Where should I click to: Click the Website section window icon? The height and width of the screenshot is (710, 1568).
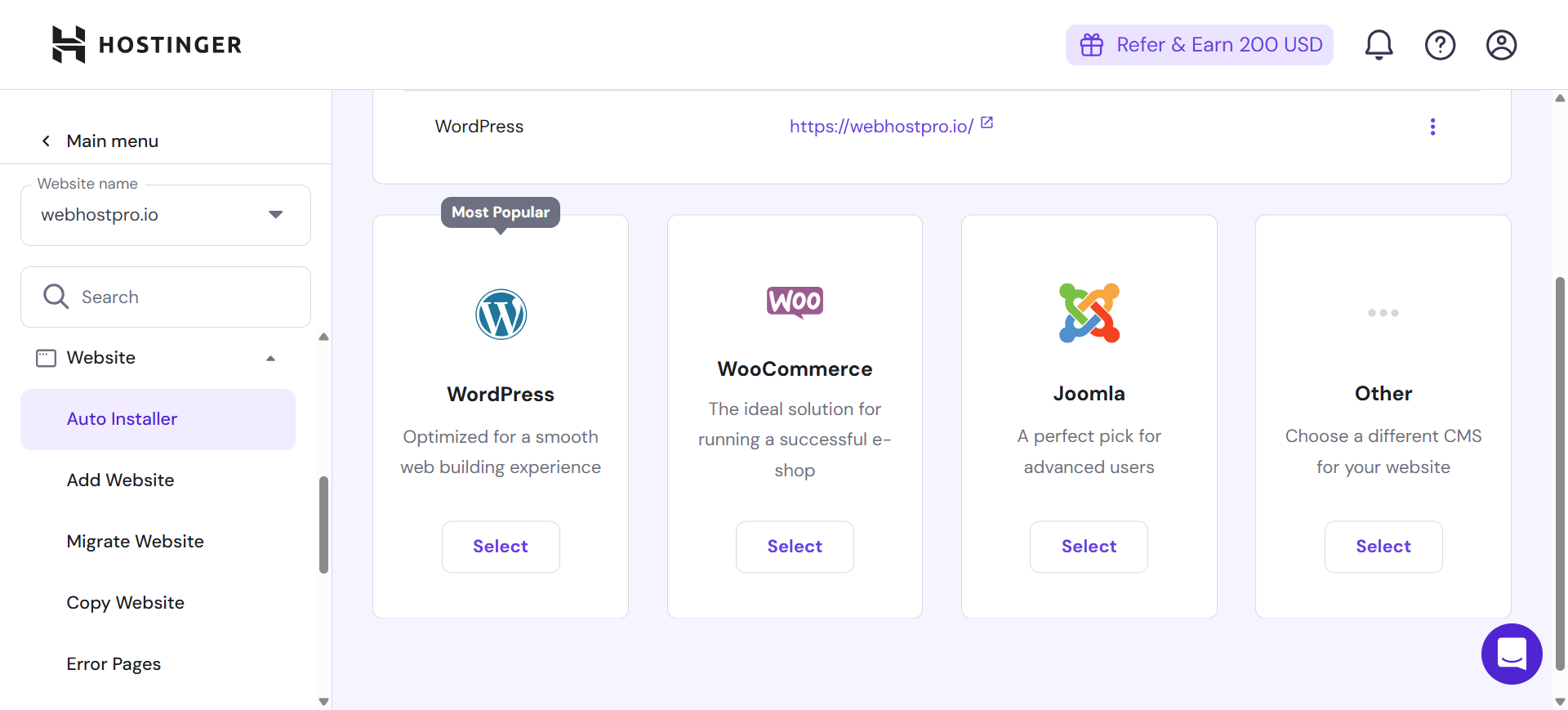pyautogui.click(x=46, y=358)
